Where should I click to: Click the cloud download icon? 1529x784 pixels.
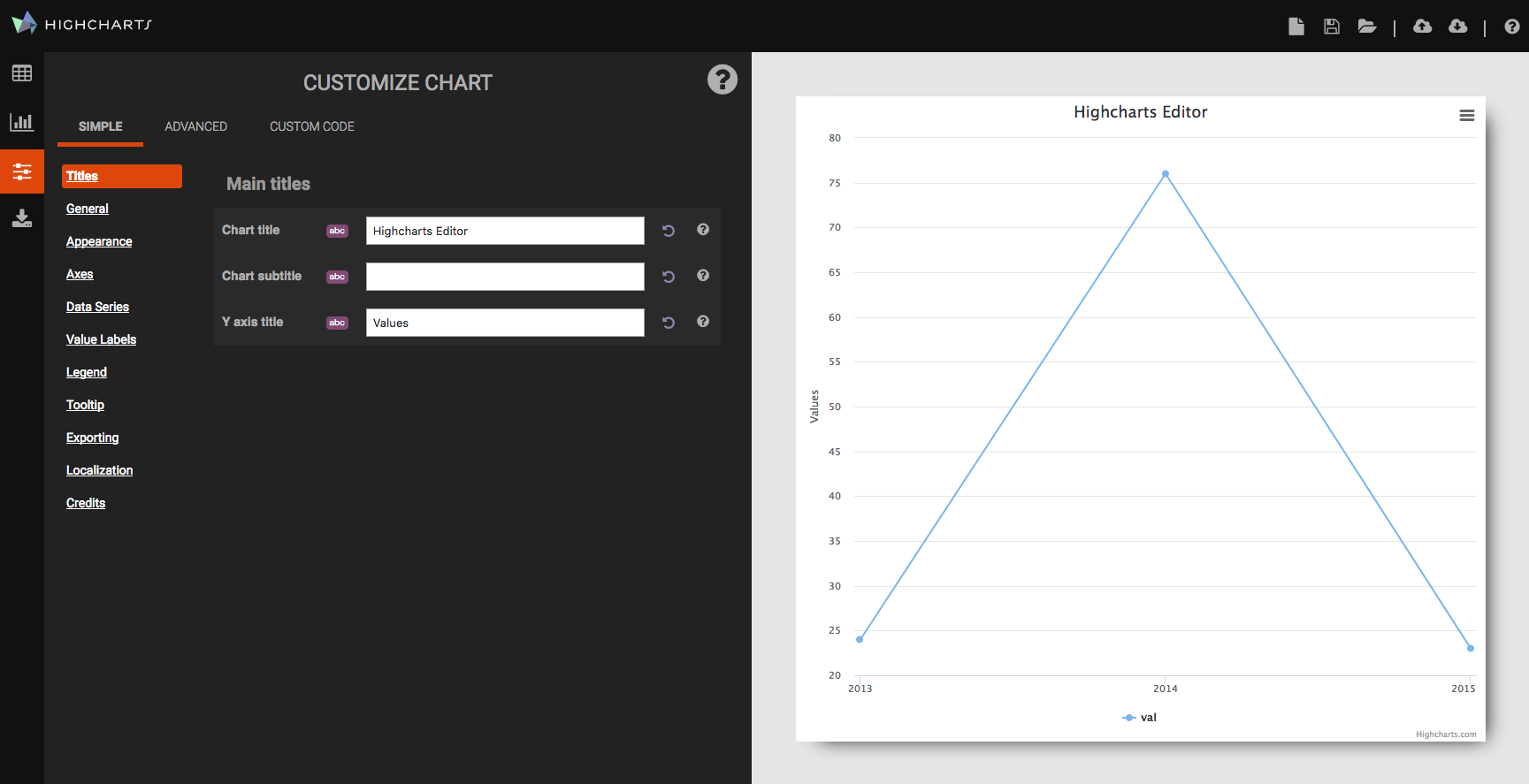click(1458, 27)
